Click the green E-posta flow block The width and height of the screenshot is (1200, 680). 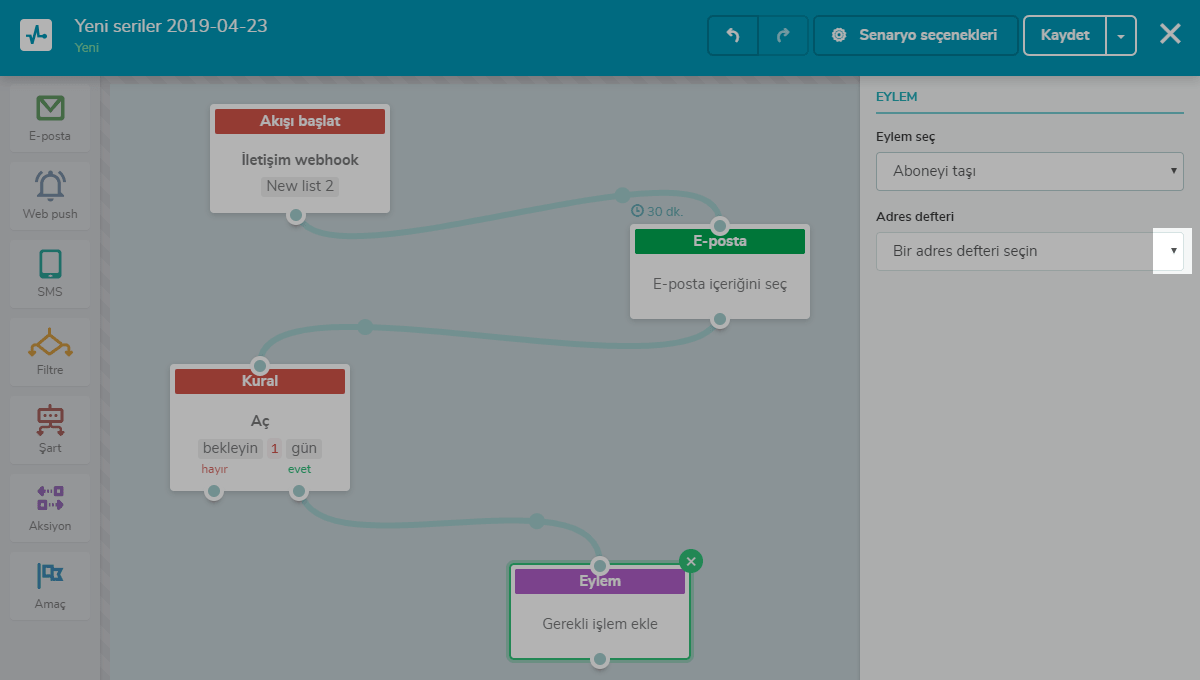coord(720,241)
